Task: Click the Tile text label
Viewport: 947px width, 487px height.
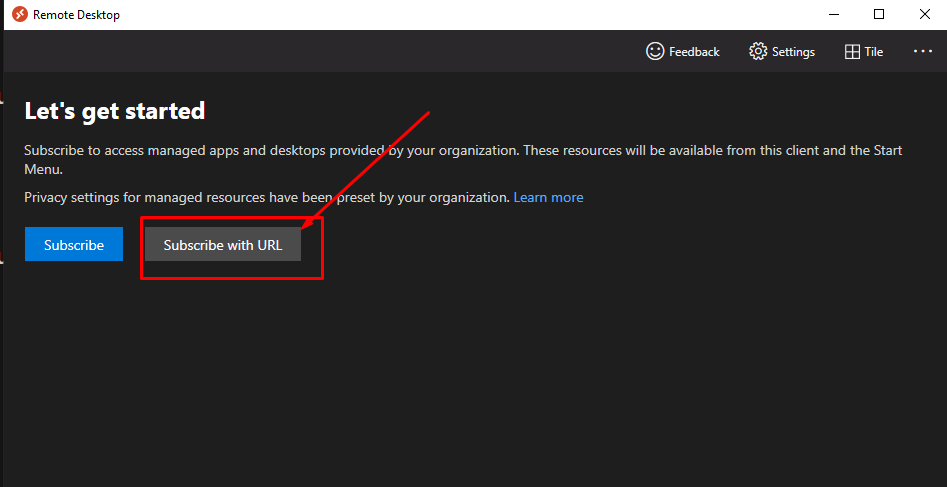Action: click(x=873, y=52)
